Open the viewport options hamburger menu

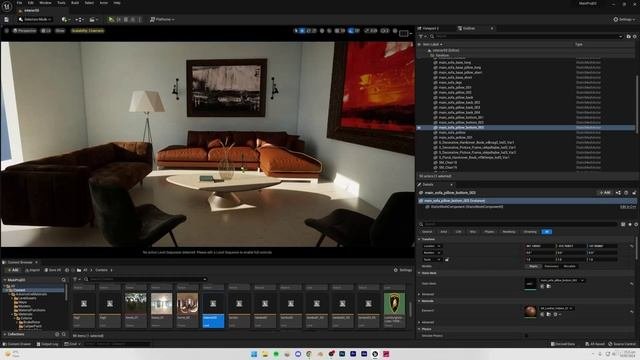coord(7,31)
